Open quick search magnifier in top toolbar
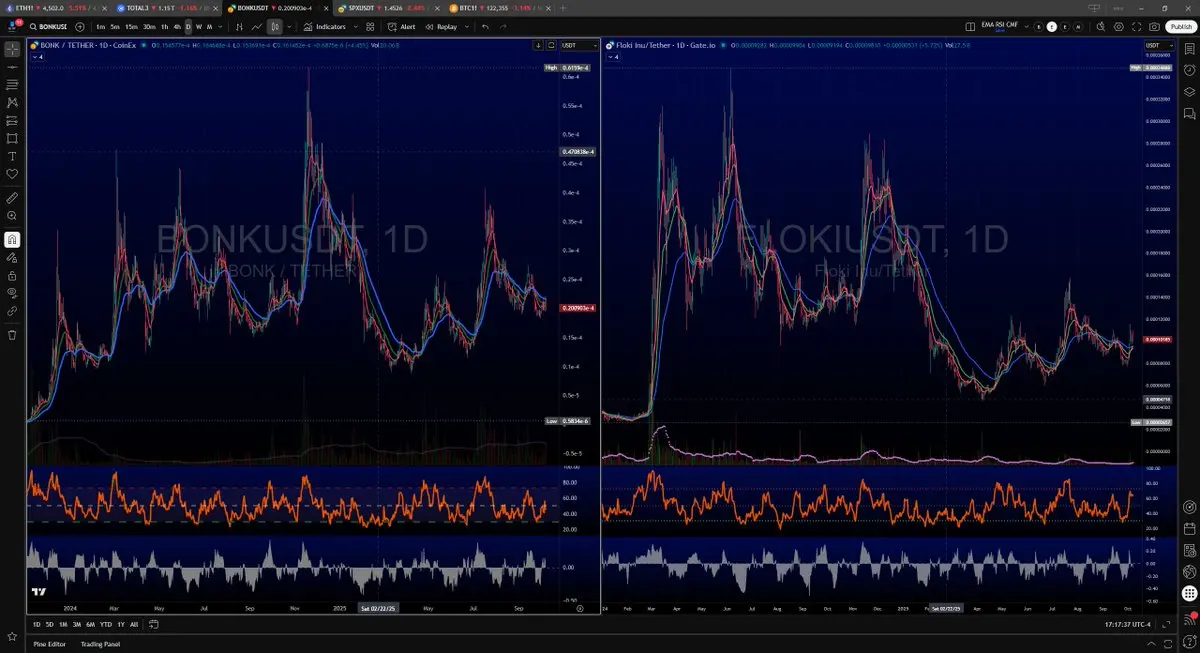 [x=1100, y=26]
